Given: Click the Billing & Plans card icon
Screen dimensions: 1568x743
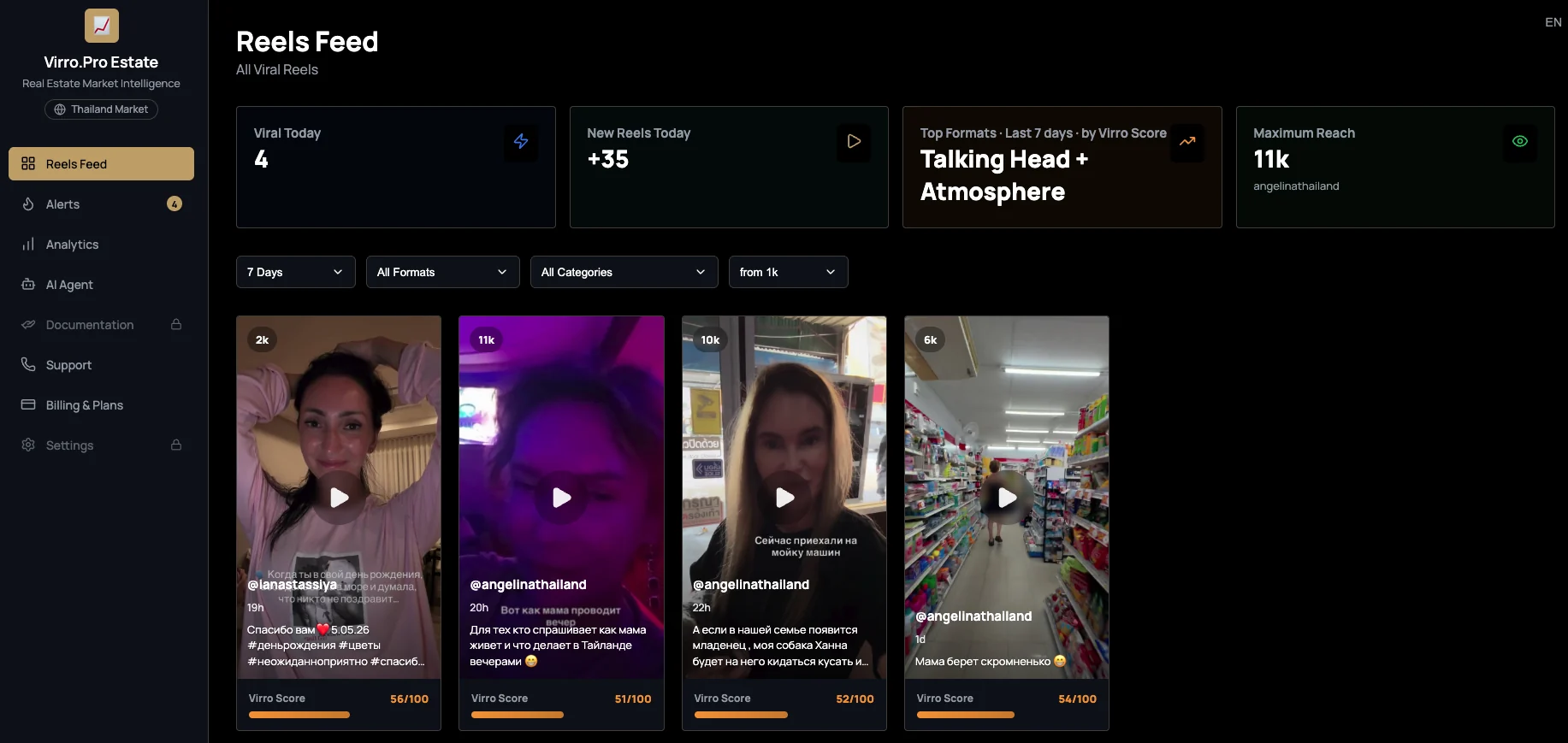Looking at the screenshot, I should pos(28,404).
